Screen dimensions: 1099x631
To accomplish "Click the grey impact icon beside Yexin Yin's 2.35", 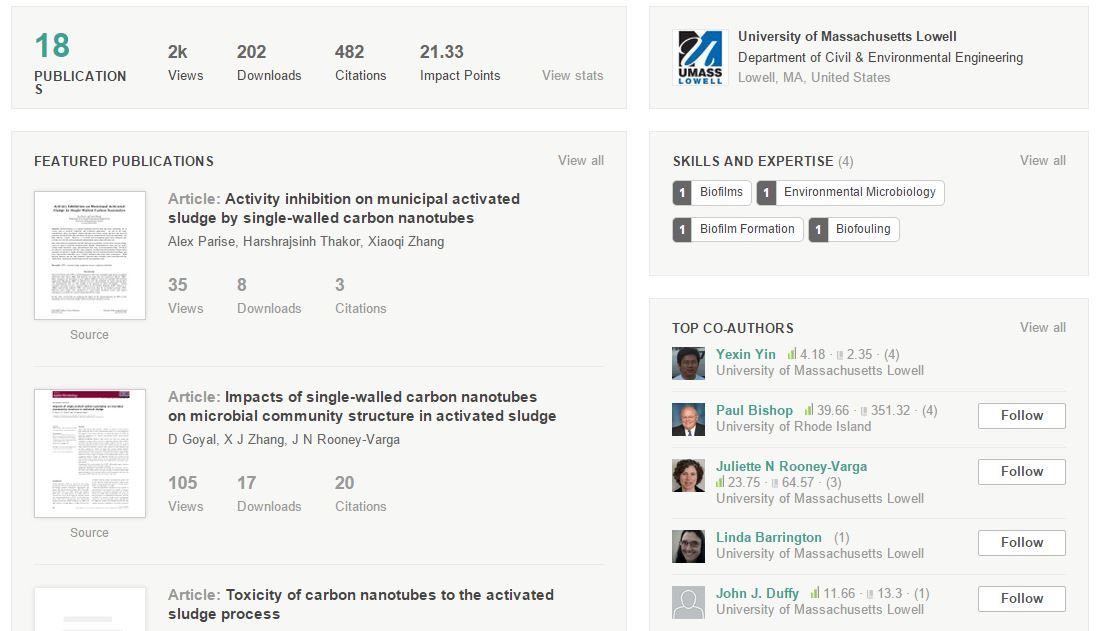I will pyautogui.click(x=840, y=355).
